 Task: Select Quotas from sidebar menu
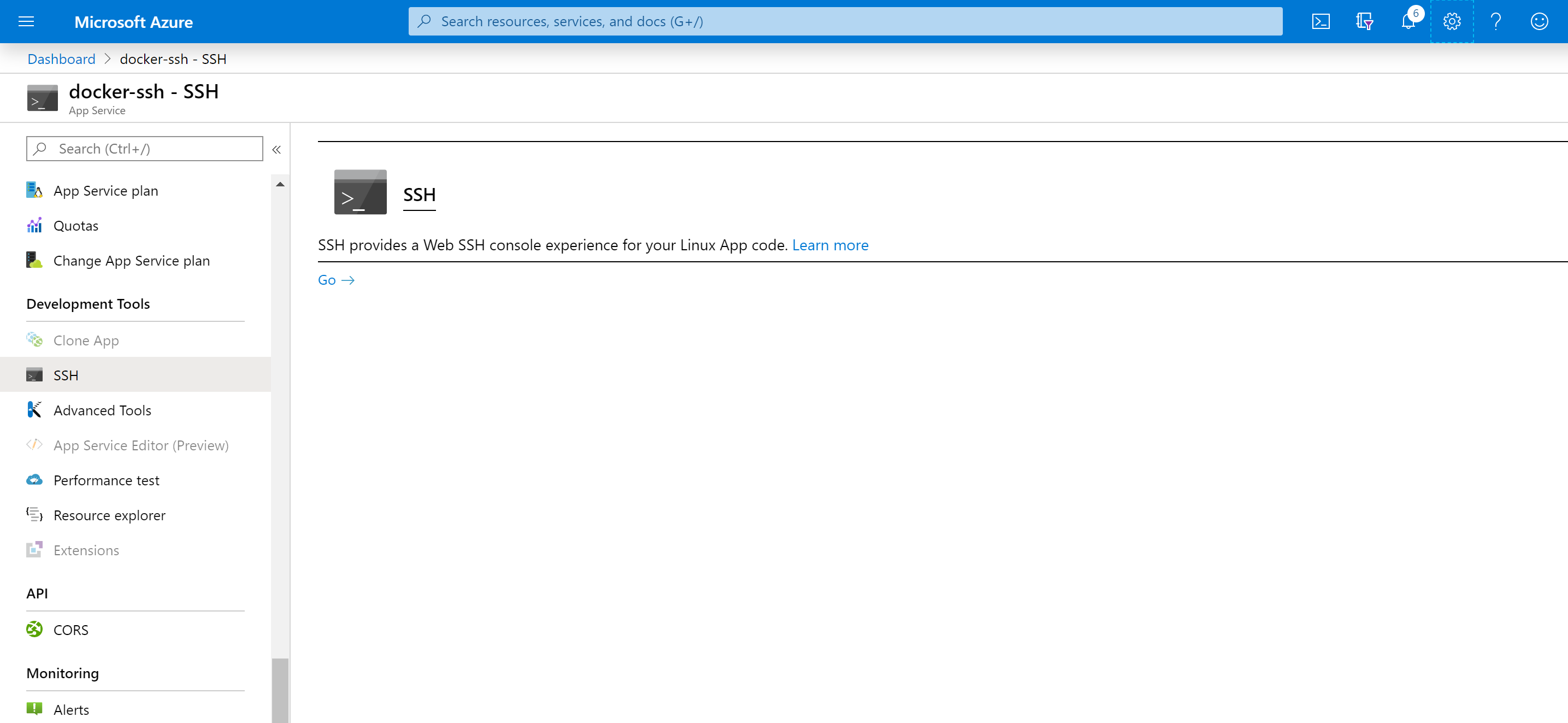coord(75,224)
